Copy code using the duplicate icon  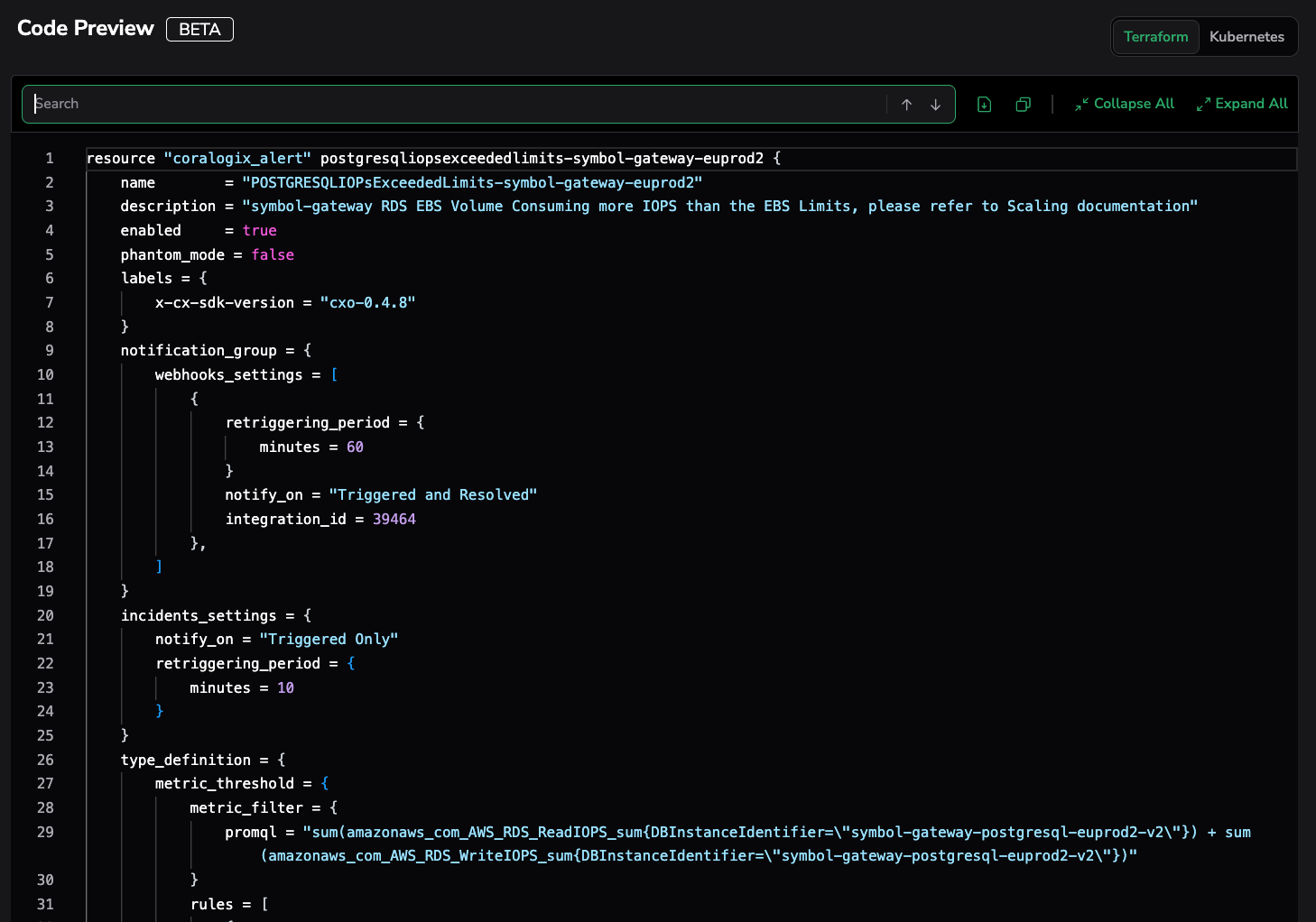coord(1023,105)
